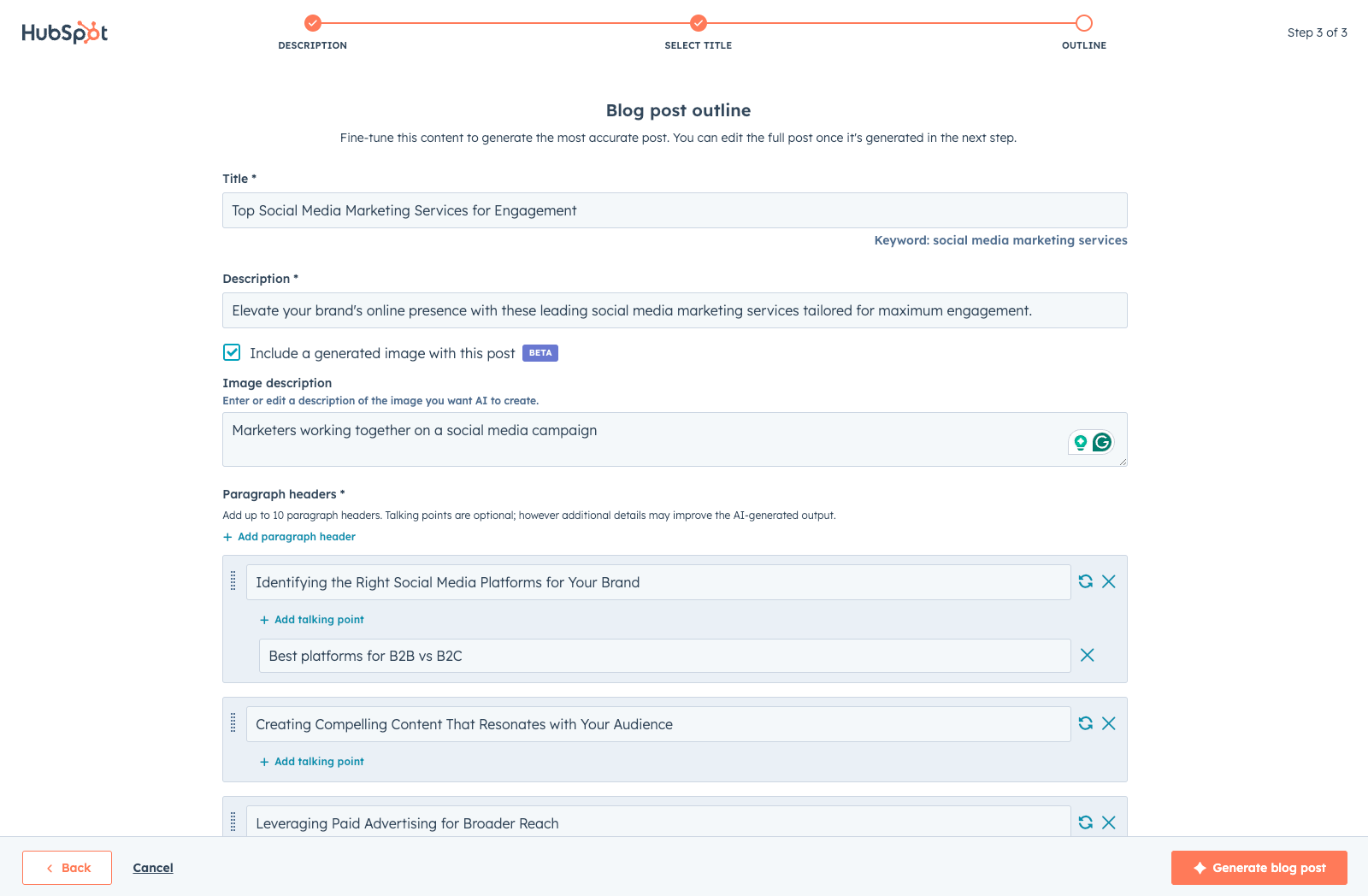Click Generate blog post button
Screen dimensions: 1368x896
pos(1259,868)
